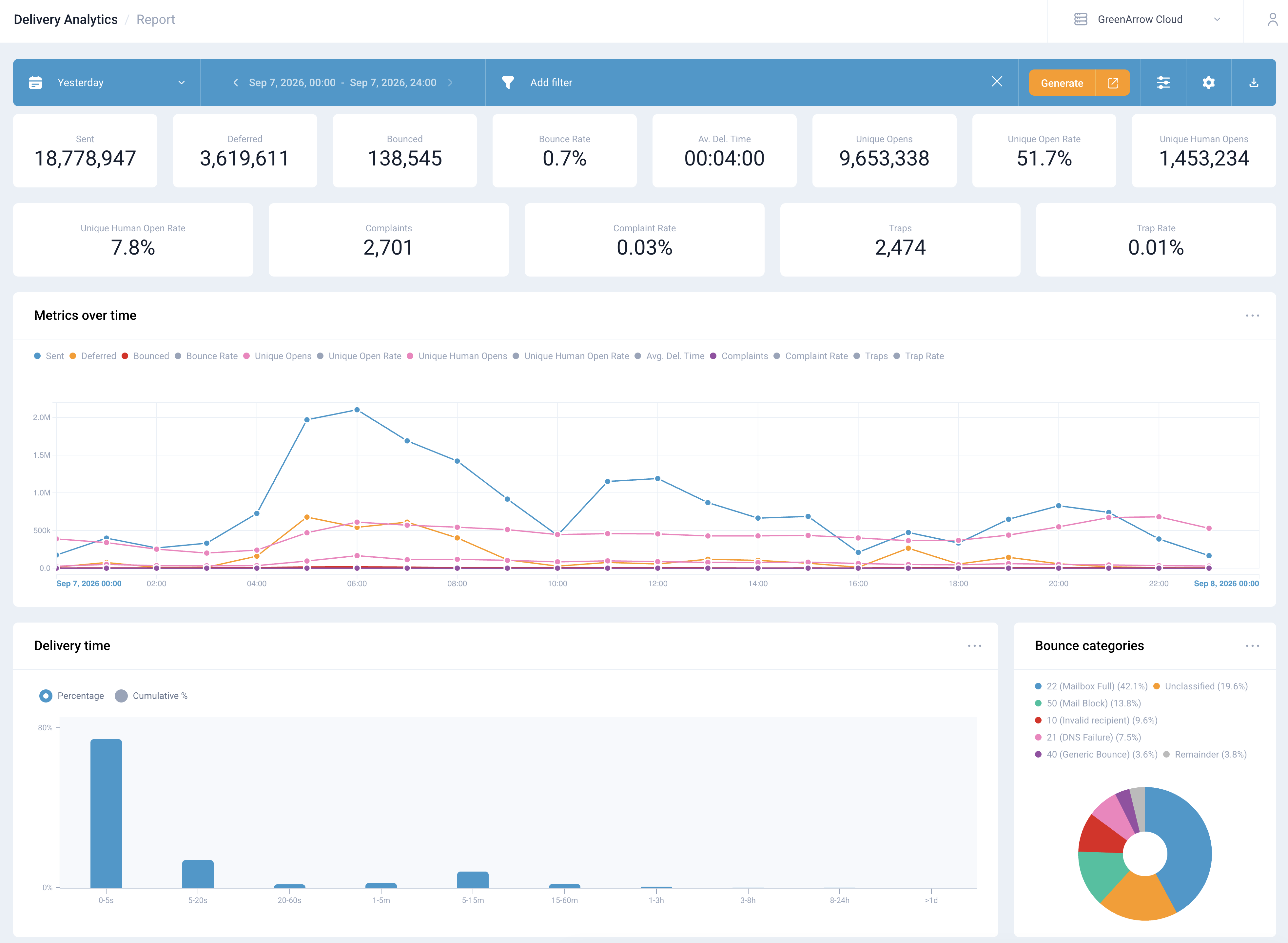1288x943 pixels.
Task: Open report in new window icon
Action: coord(1113,83)
